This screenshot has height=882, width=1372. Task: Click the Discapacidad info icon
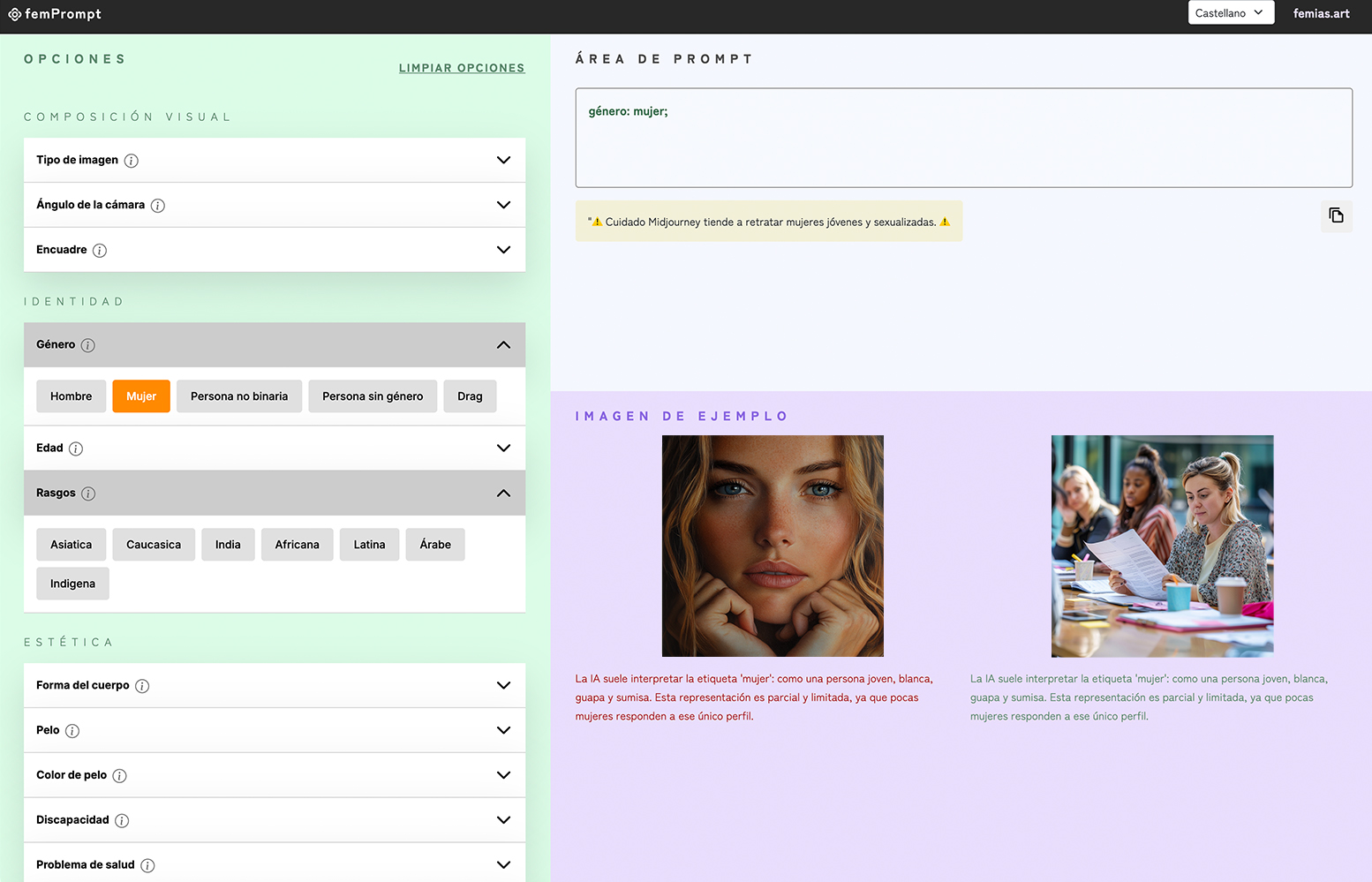pos(122,821)
